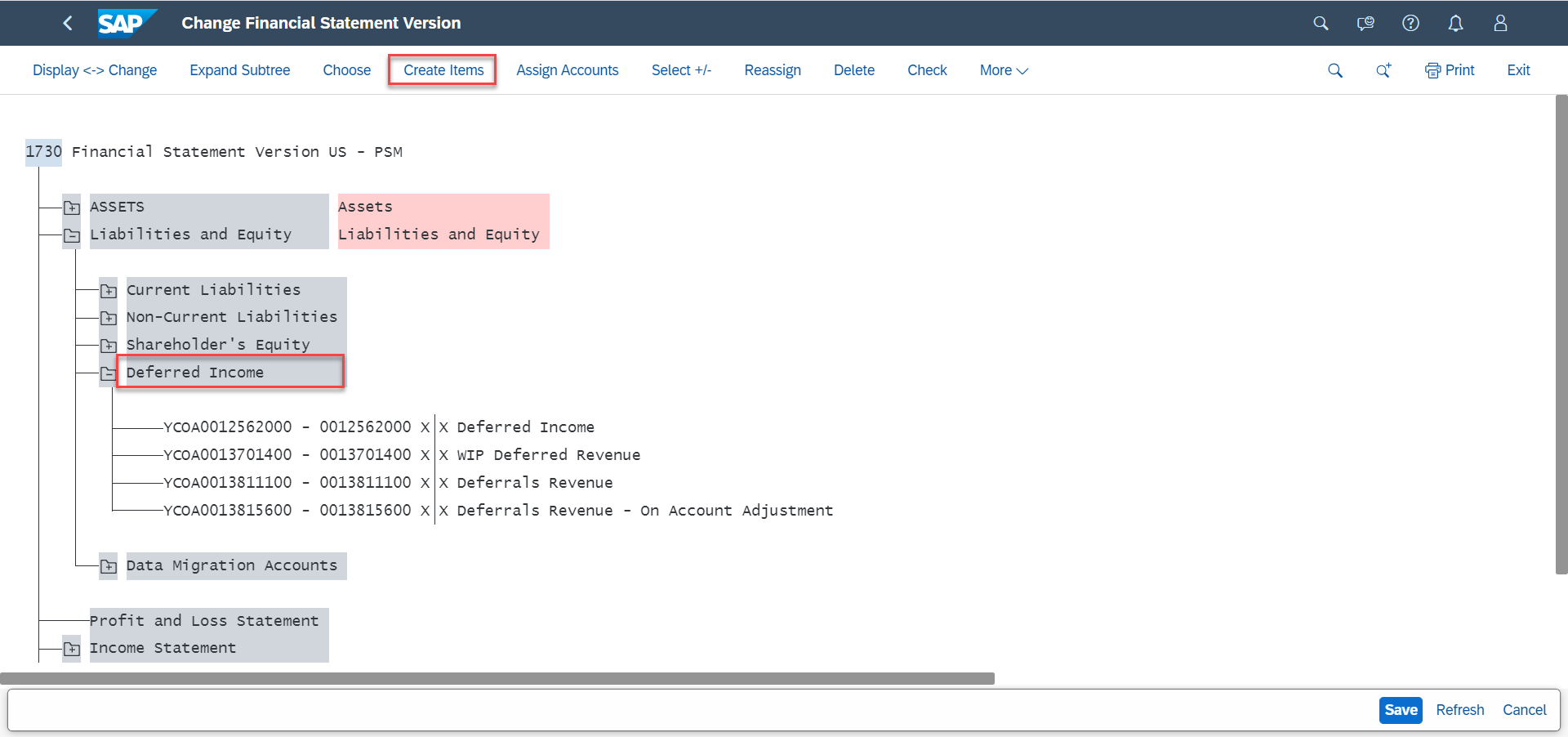Viewport: 1568px width, 737px height.
Task: Click Create Items
Action: tap(443, 70)
